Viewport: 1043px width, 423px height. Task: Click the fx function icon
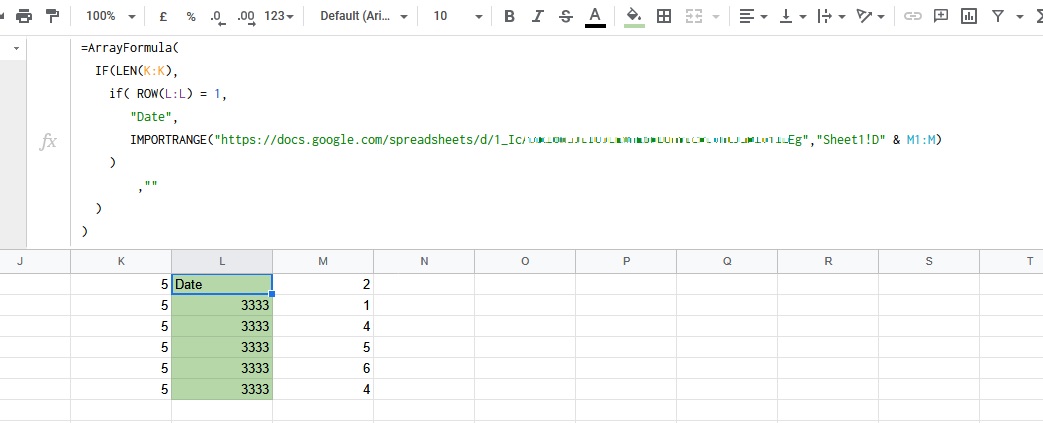coord(48,142)
